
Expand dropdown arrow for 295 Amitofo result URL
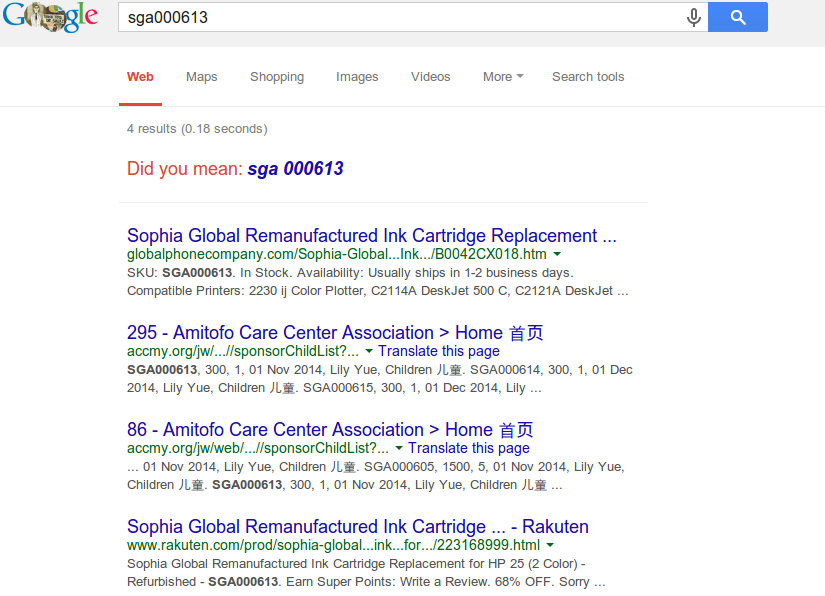[369, 351]
